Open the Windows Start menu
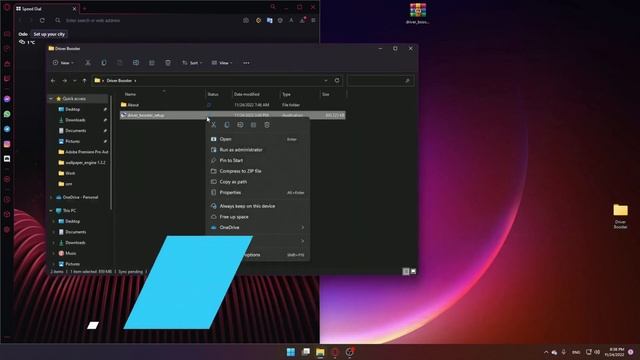Screen dimensions: 640x360 [291, 352]
